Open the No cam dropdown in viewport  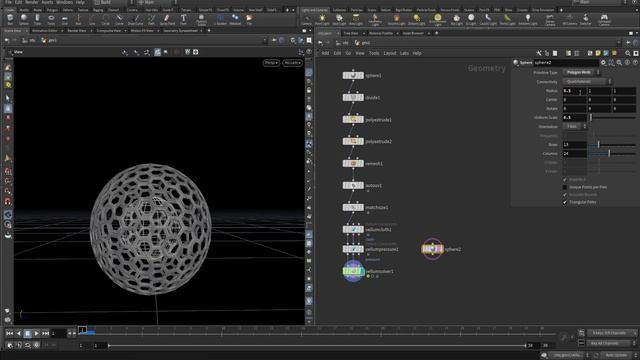[292, 63]
